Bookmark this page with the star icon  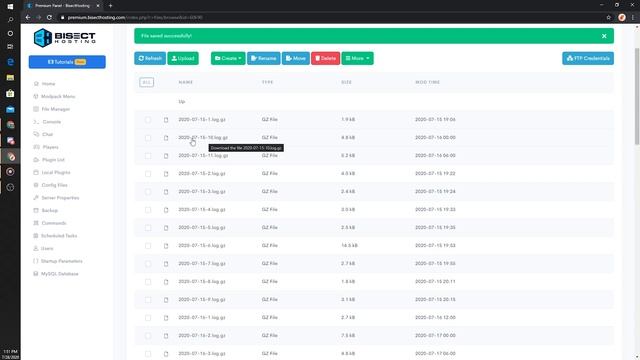(609, 18)
